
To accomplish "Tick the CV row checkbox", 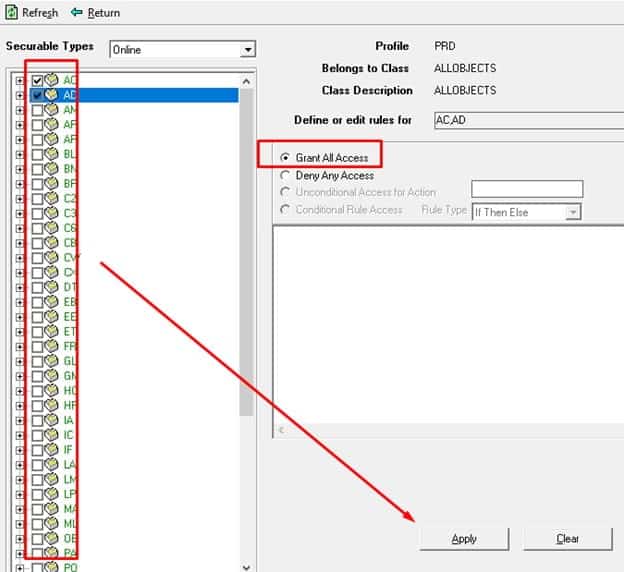I will click(x=37, y=258).
